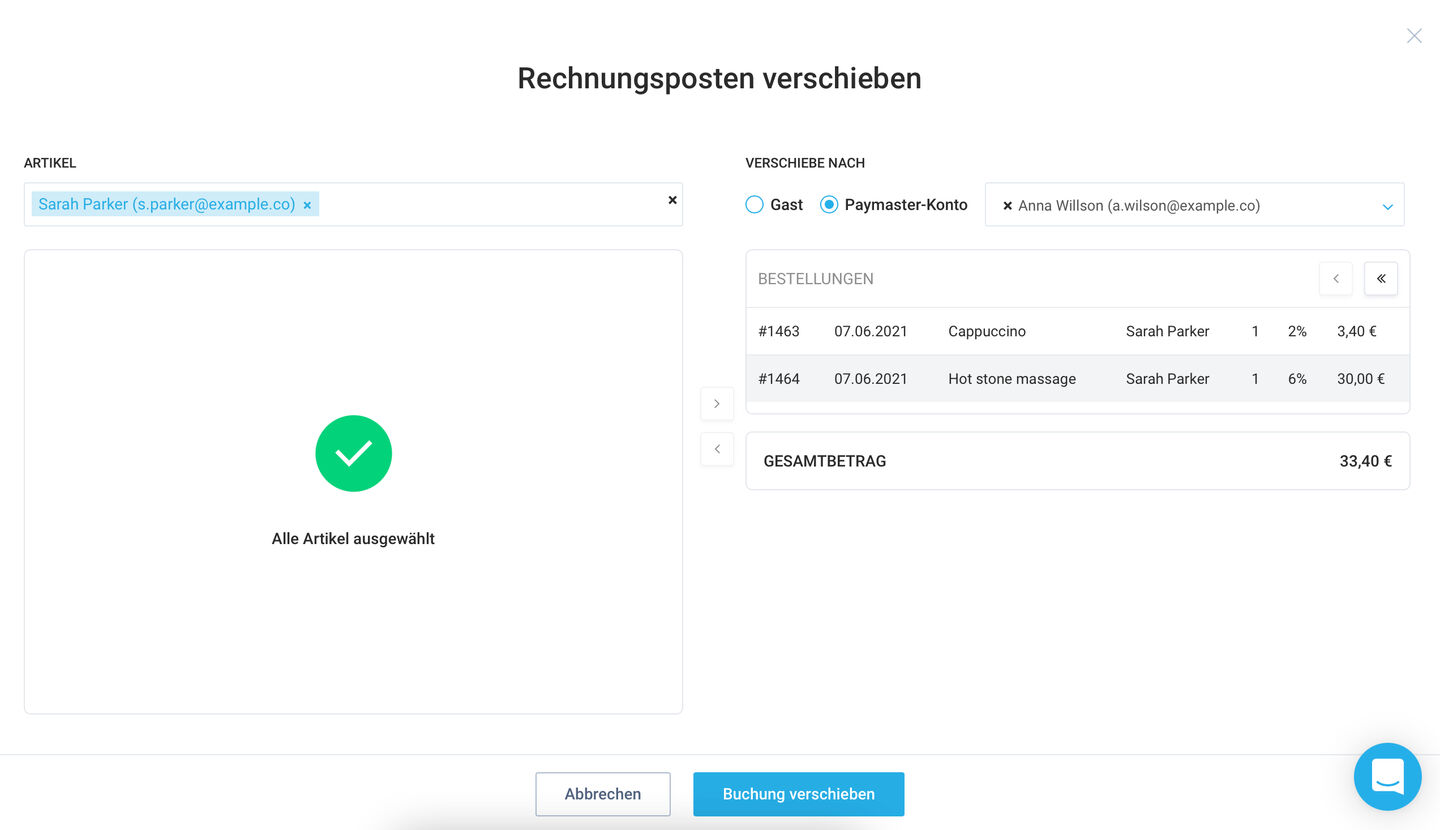Click the left arrow between panels

point(717,449)
